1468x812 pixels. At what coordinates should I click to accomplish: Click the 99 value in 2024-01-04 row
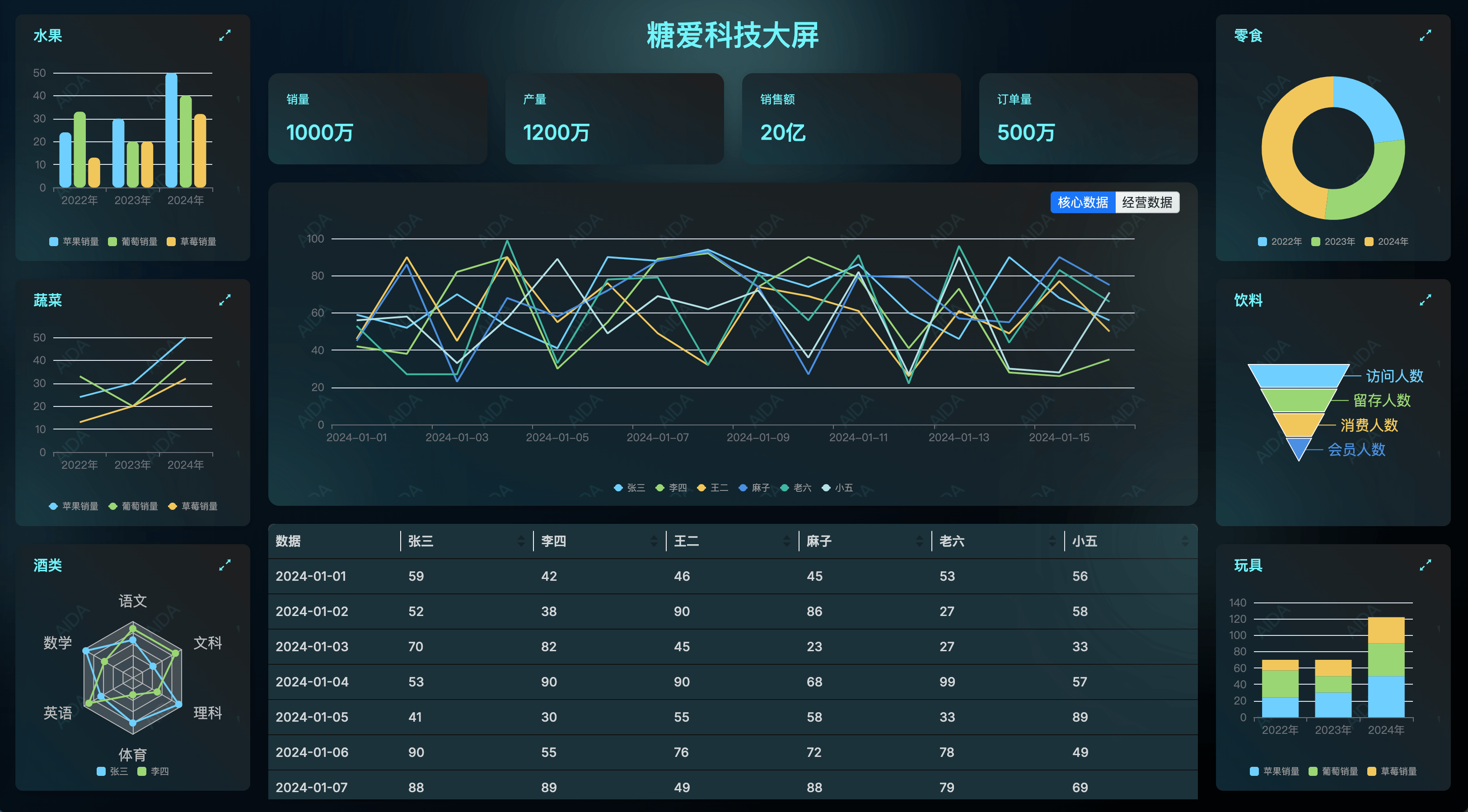click(947, 682)
